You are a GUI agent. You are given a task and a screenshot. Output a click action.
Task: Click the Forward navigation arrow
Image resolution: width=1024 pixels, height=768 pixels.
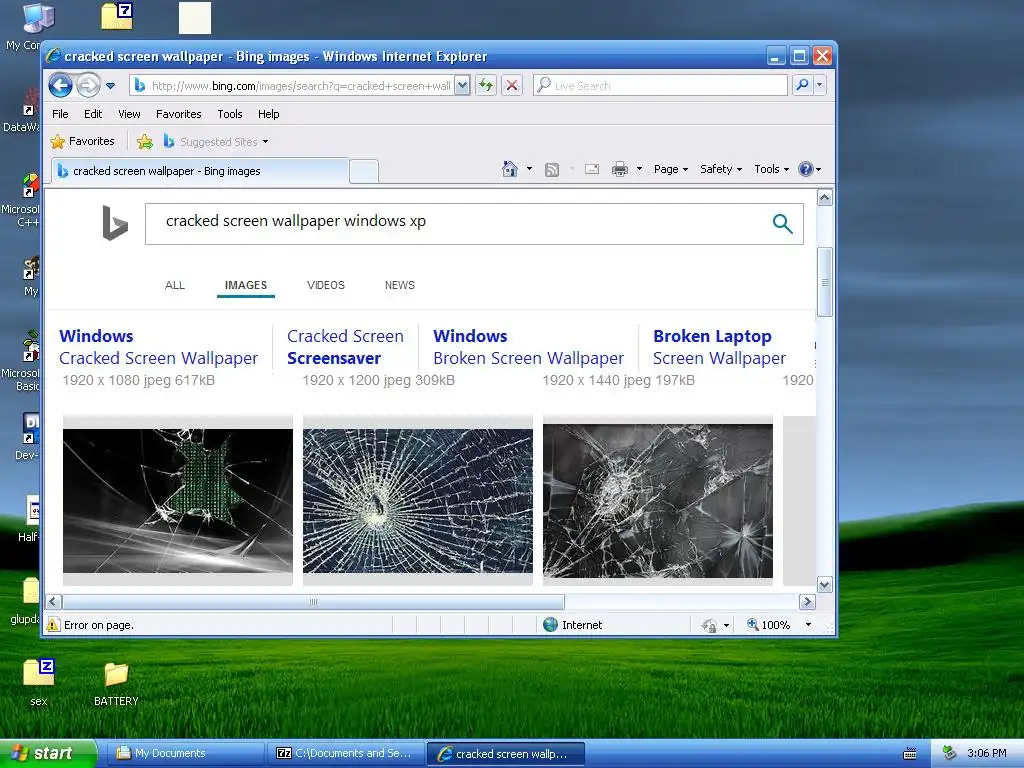pyautogui.click(x=88, y=85)
